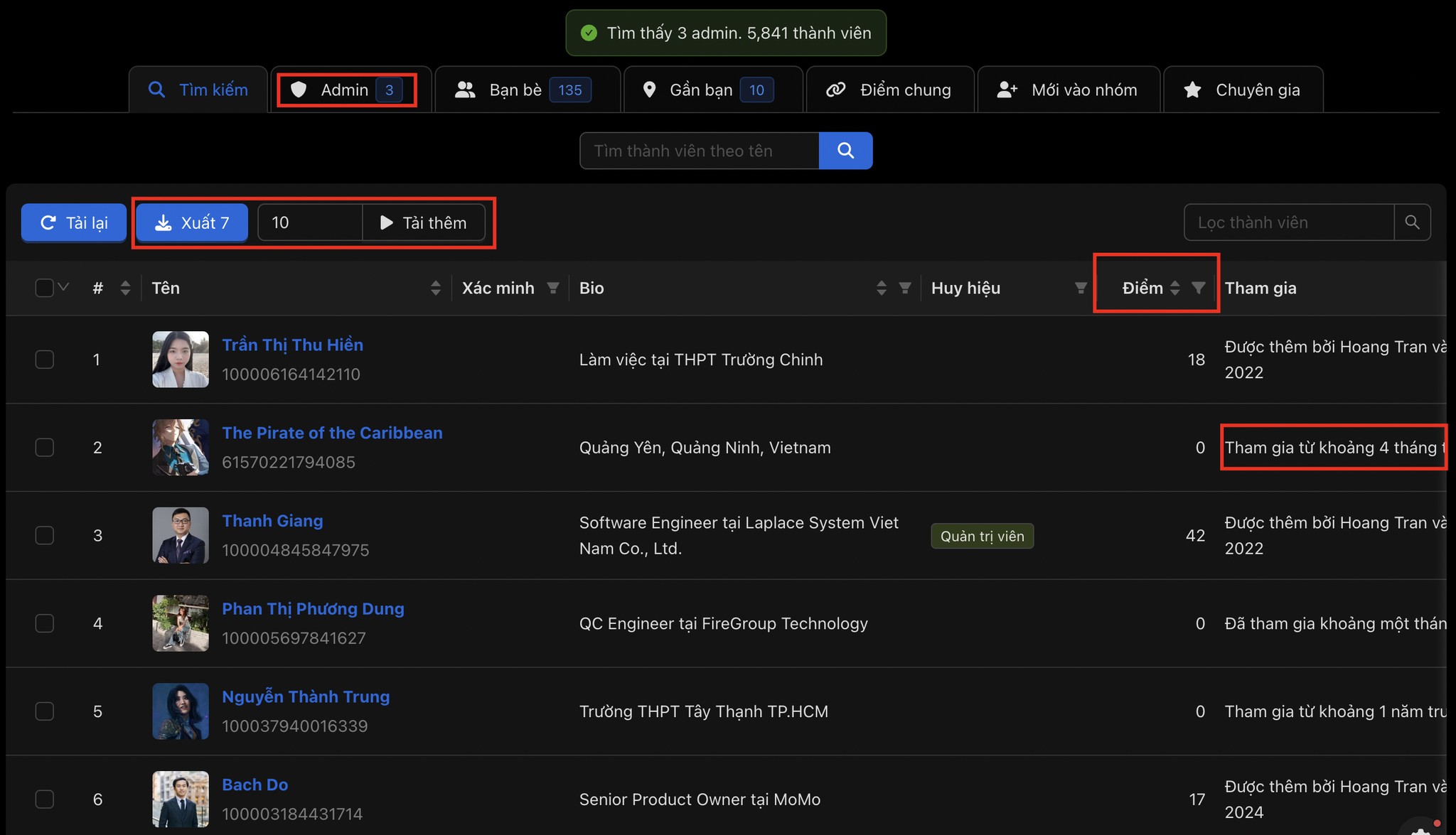Viewport: 1456px width, 835px height.
Task: Tick the Thanh Giang row checkbox
Action: pos(44,535)
